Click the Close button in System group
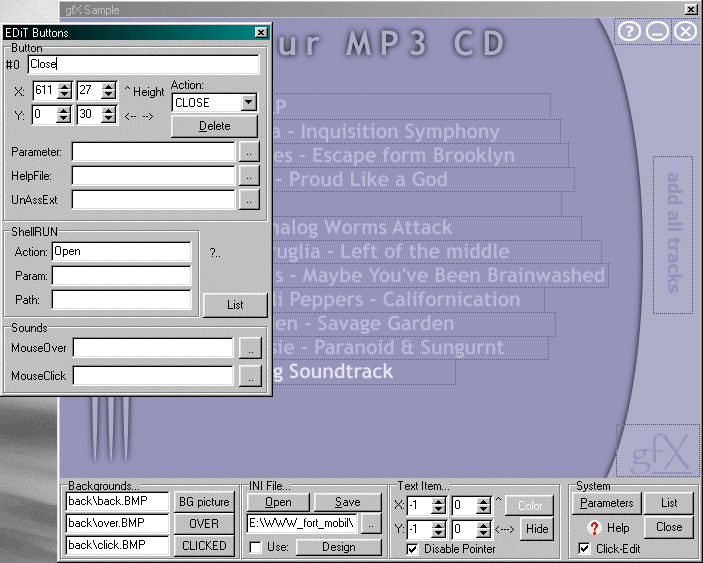The width and height of the screenshot is (703, 563). click(669, 527)
